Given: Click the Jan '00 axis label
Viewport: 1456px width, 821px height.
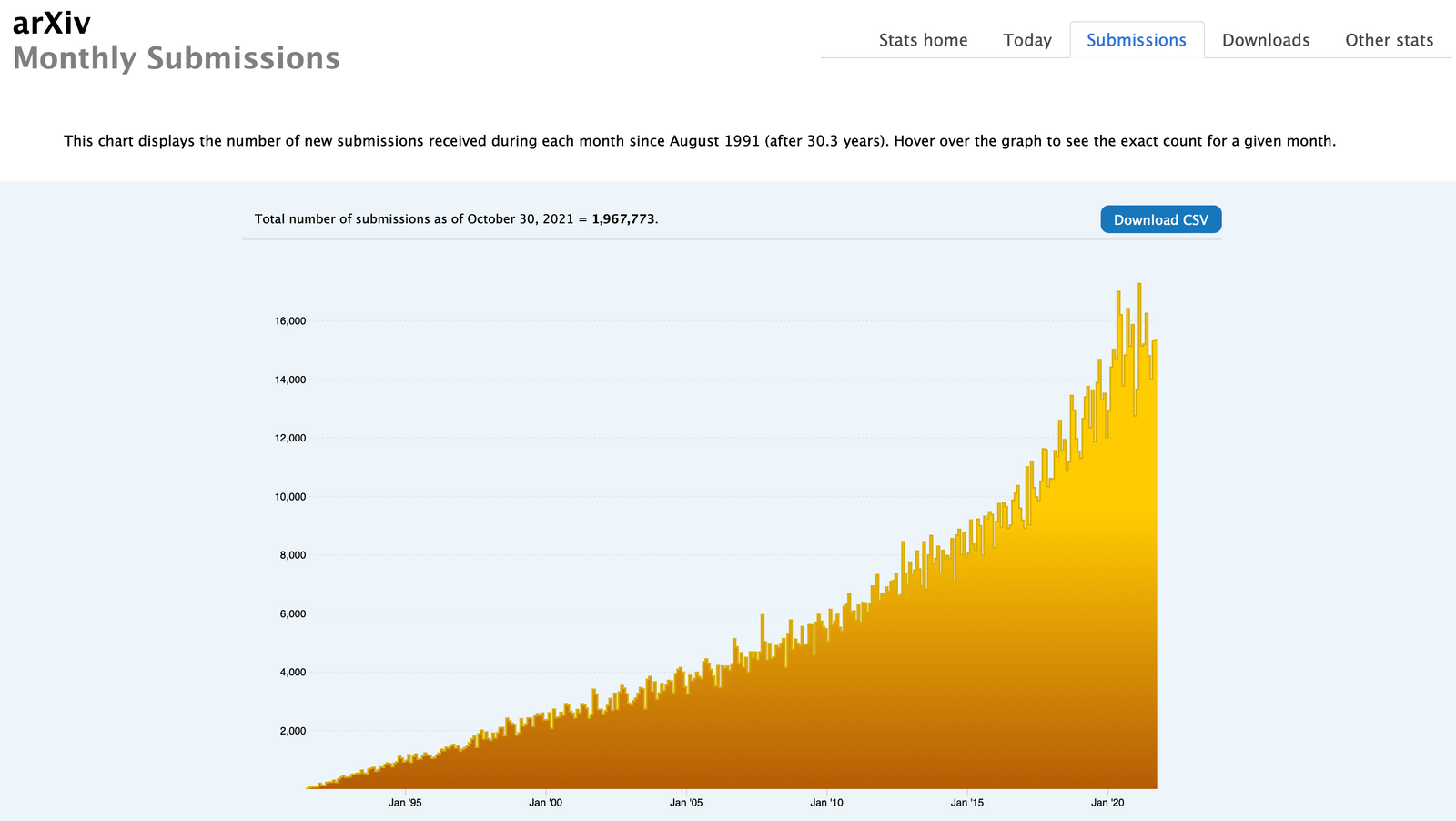Looking at the screenshot, I should (x=546, y=803).
